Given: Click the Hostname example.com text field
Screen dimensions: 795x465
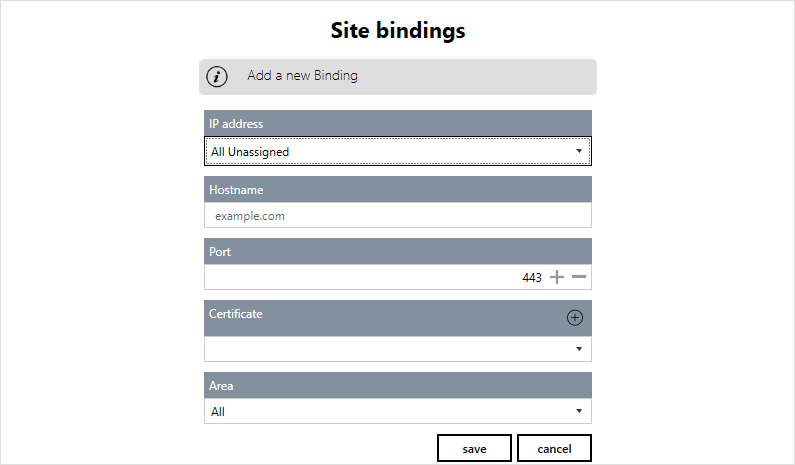Looking at the screenshot, I should [398, 215].
